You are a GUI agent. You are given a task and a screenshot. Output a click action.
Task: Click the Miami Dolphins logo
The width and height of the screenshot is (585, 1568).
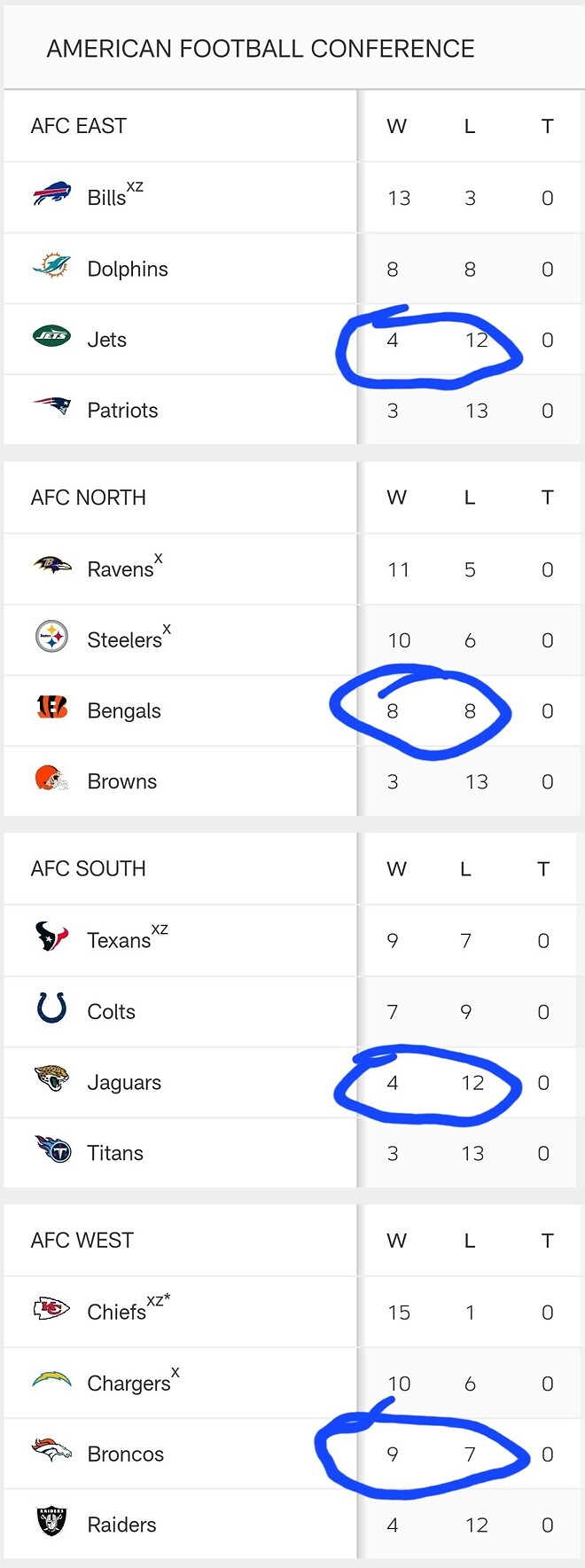click(x=51, y=265)
